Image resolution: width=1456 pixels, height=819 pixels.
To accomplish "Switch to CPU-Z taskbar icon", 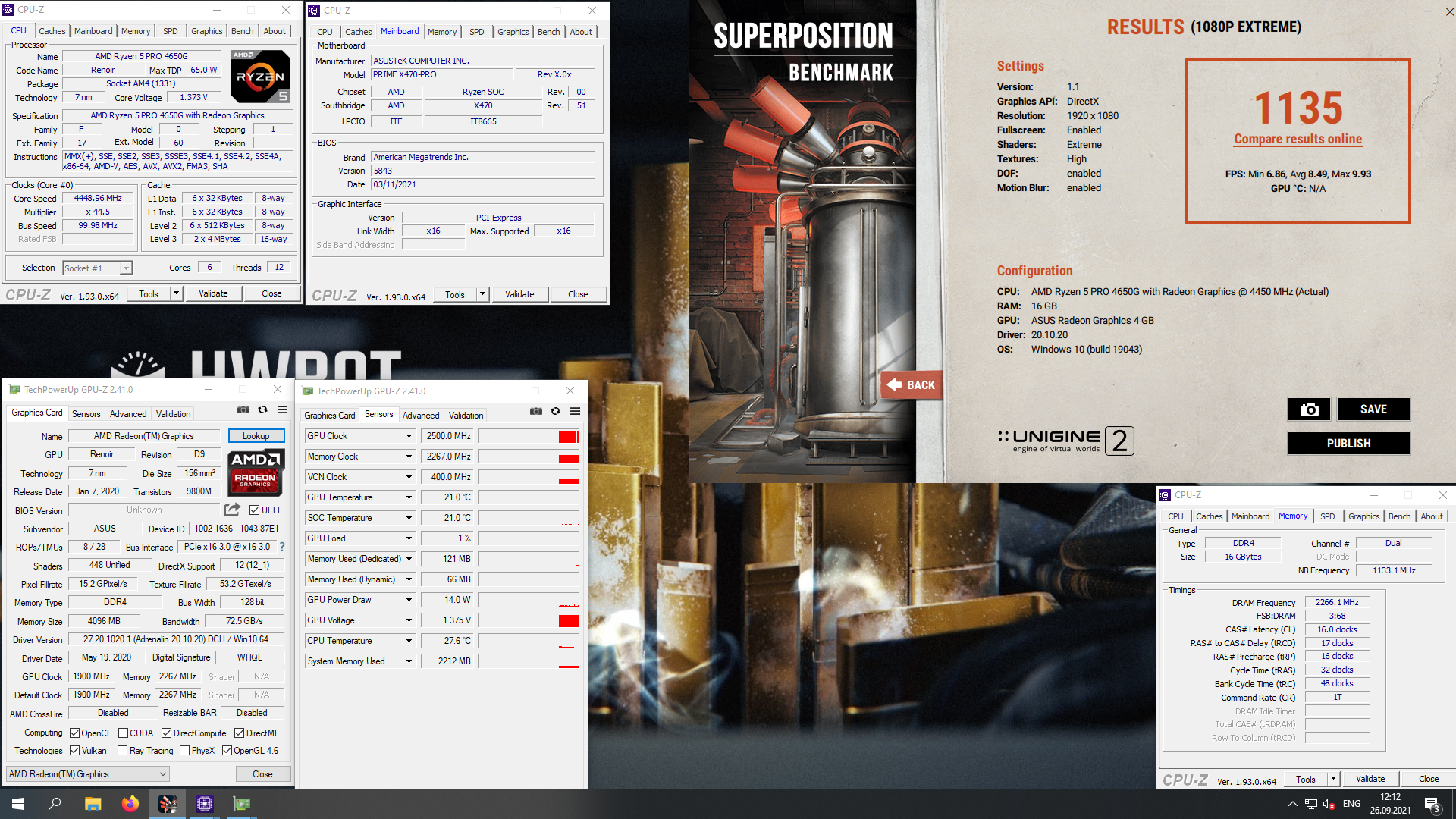I will click(x=205, y=804).
